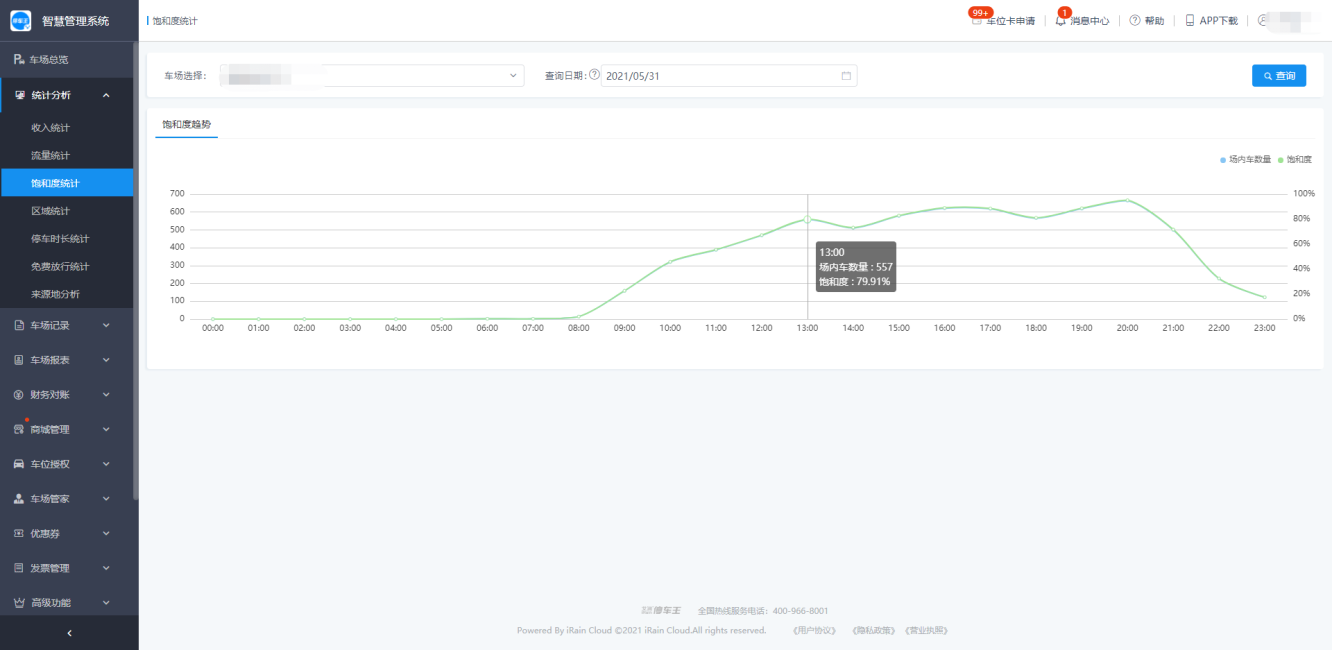1332x650 pixels.
Task: Collapse sidebar with bottom arrow icon
Action: point(69,633)
